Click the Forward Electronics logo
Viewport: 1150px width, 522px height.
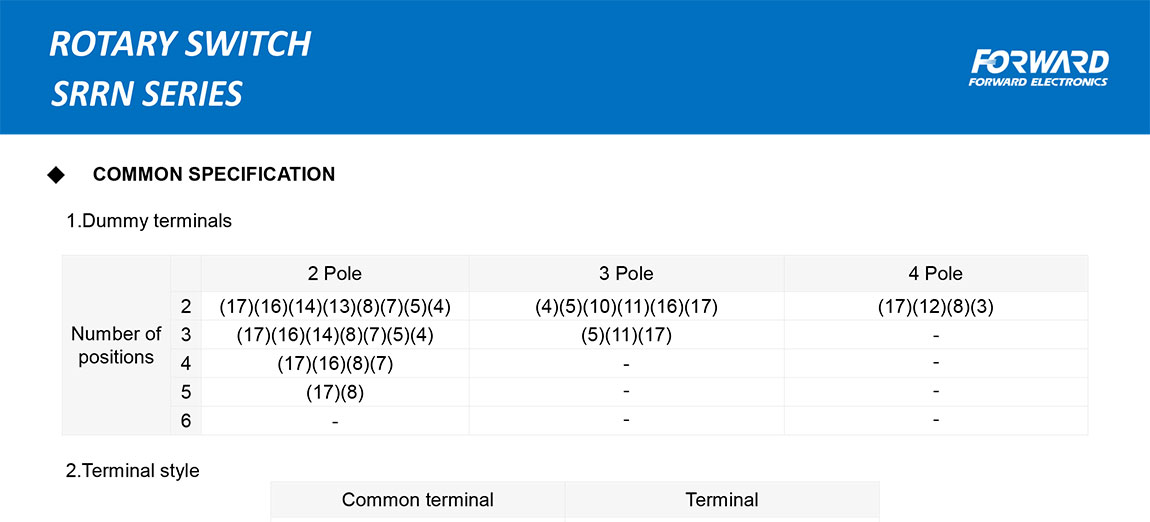tap(1038, 68)
